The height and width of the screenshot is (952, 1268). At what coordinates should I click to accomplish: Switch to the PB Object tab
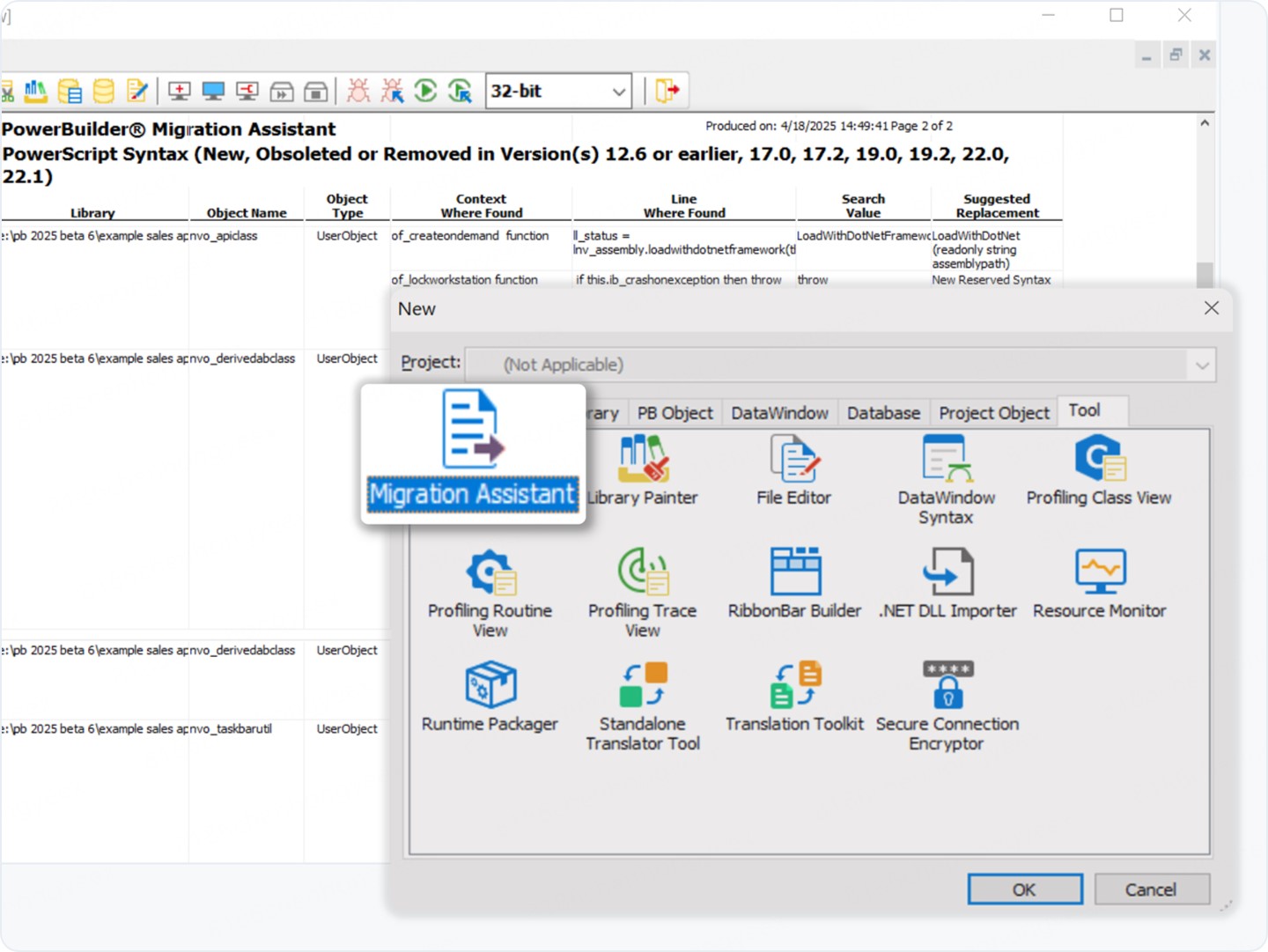coord(675,413)
